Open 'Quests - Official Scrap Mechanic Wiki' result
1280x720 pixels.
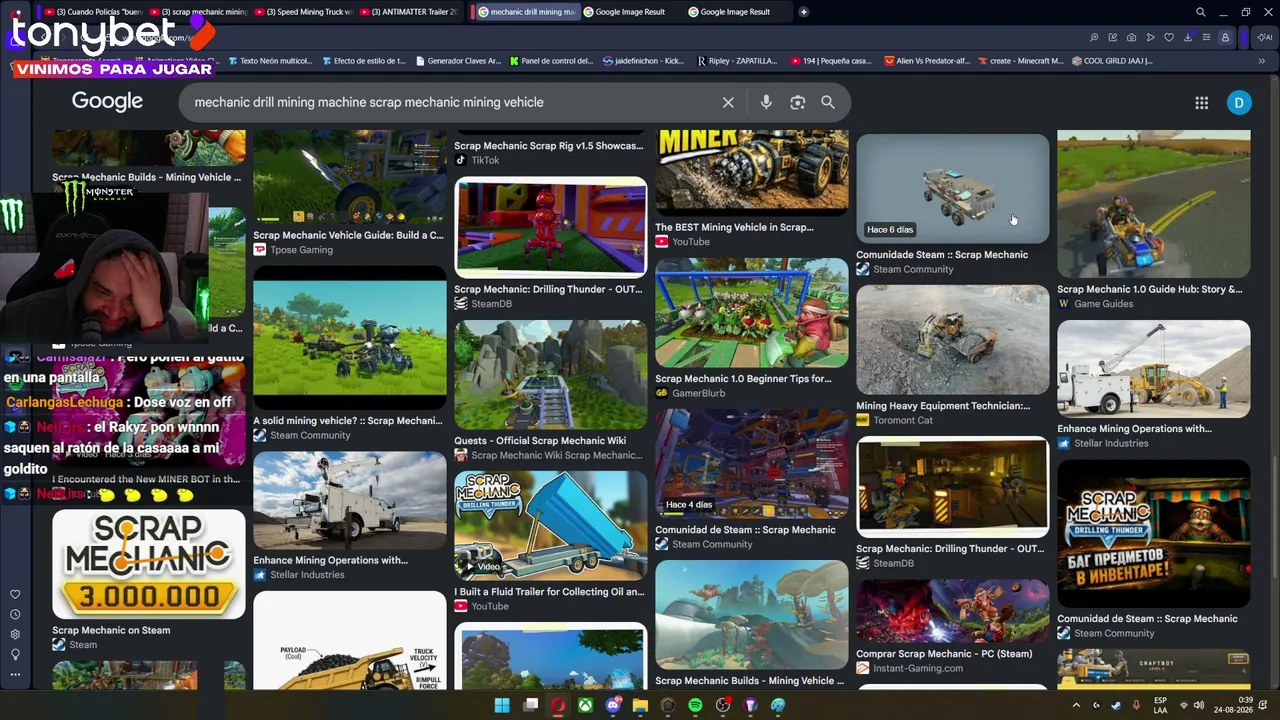tap(551, 375)
